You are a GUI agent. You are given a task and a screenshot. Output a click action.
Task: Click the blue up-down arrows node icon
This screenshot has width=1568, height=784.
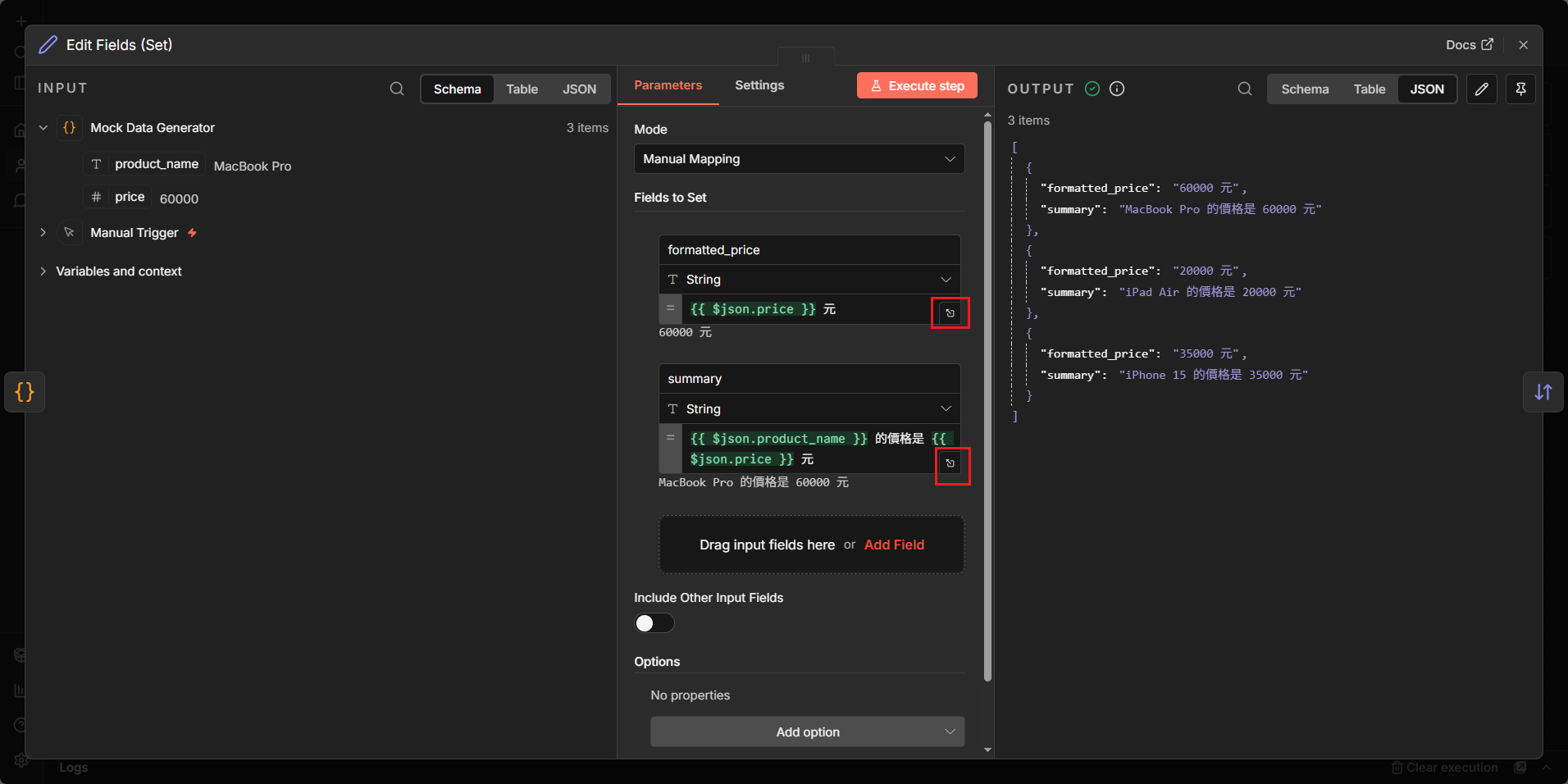coord(1543,392)
